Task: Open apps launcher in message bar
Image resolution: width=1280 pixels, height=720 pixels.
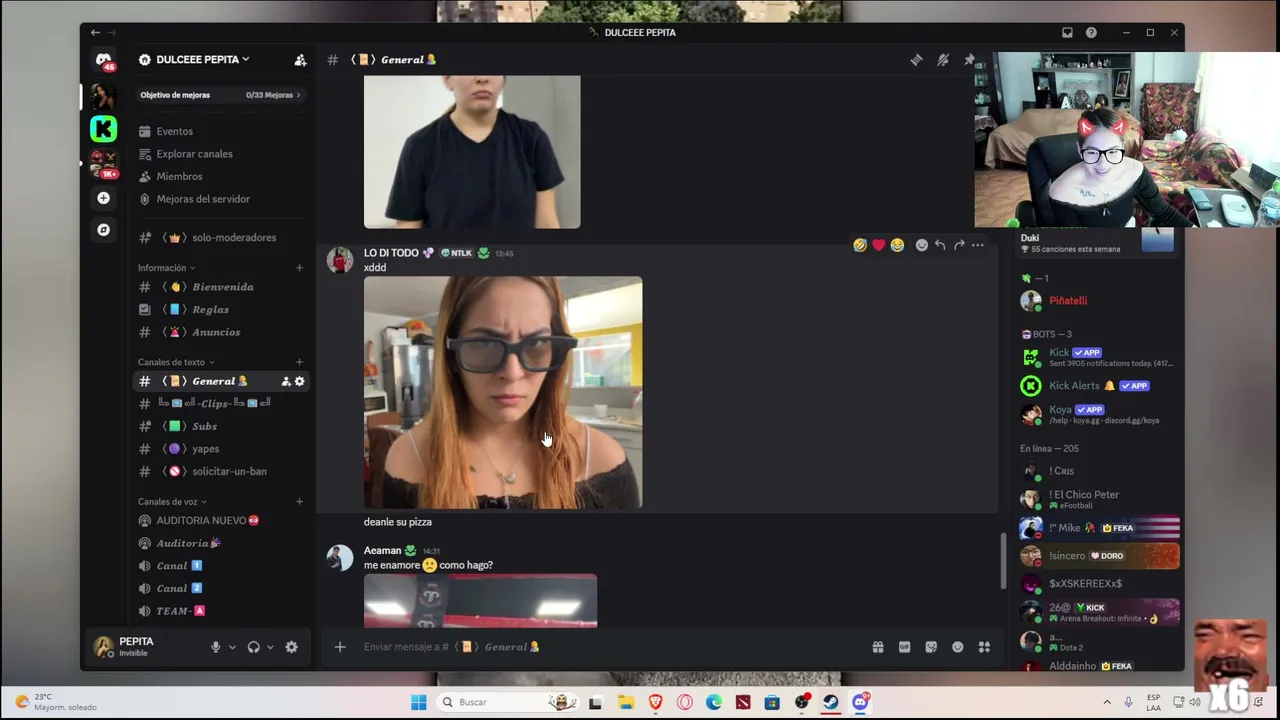Action: tap(984, 647)
